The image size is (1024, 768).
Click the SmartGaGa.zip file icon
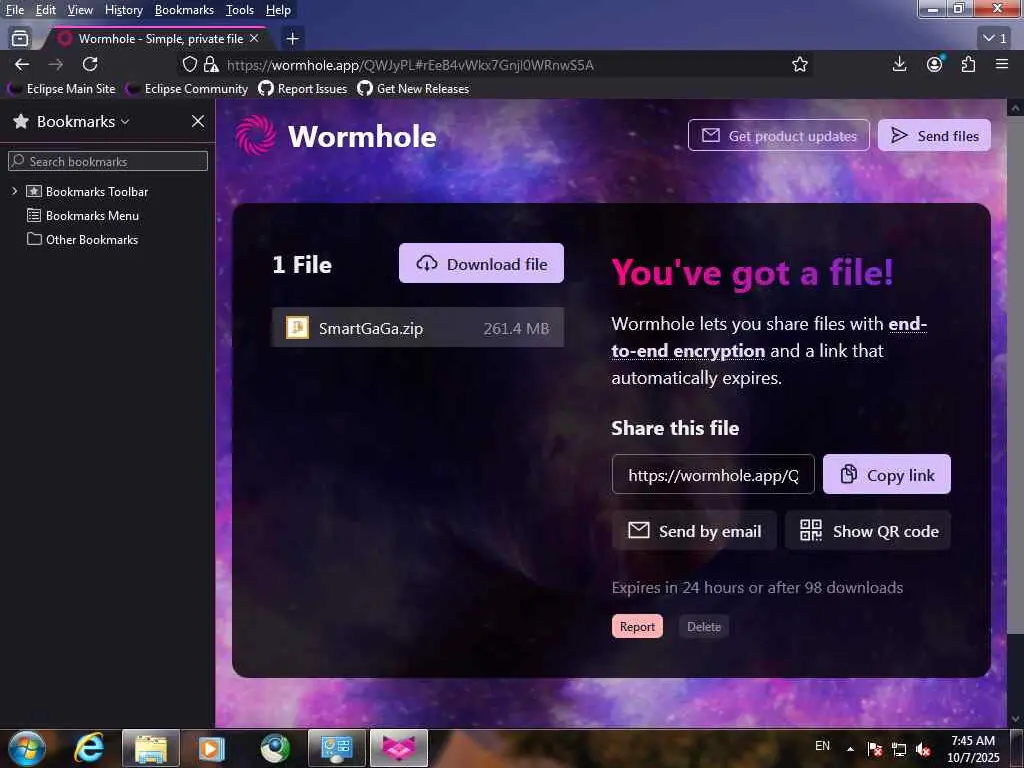point(297,327)
